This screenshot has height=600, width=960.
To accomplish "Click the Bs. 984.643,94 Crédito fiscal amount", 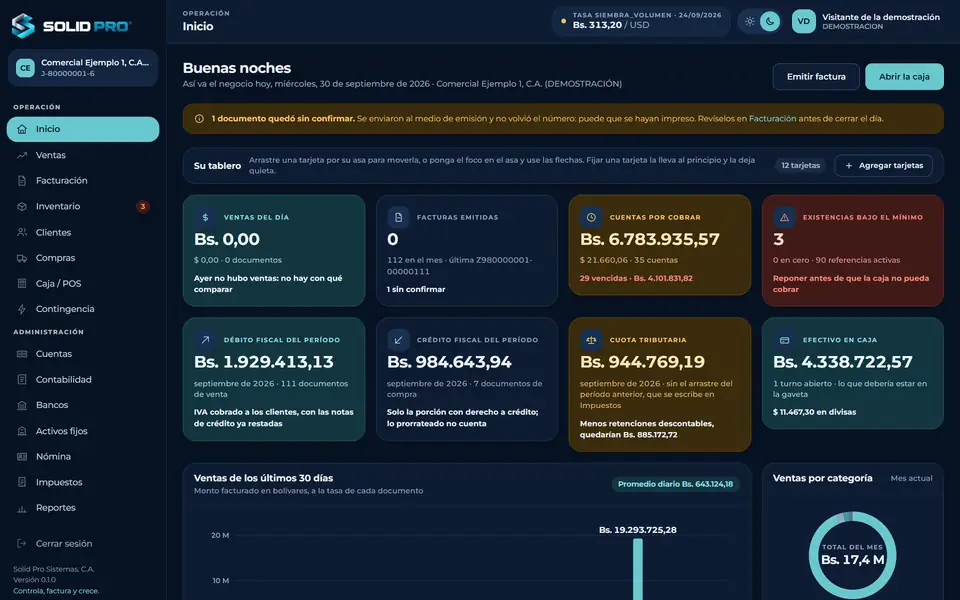I will (449, 362).
